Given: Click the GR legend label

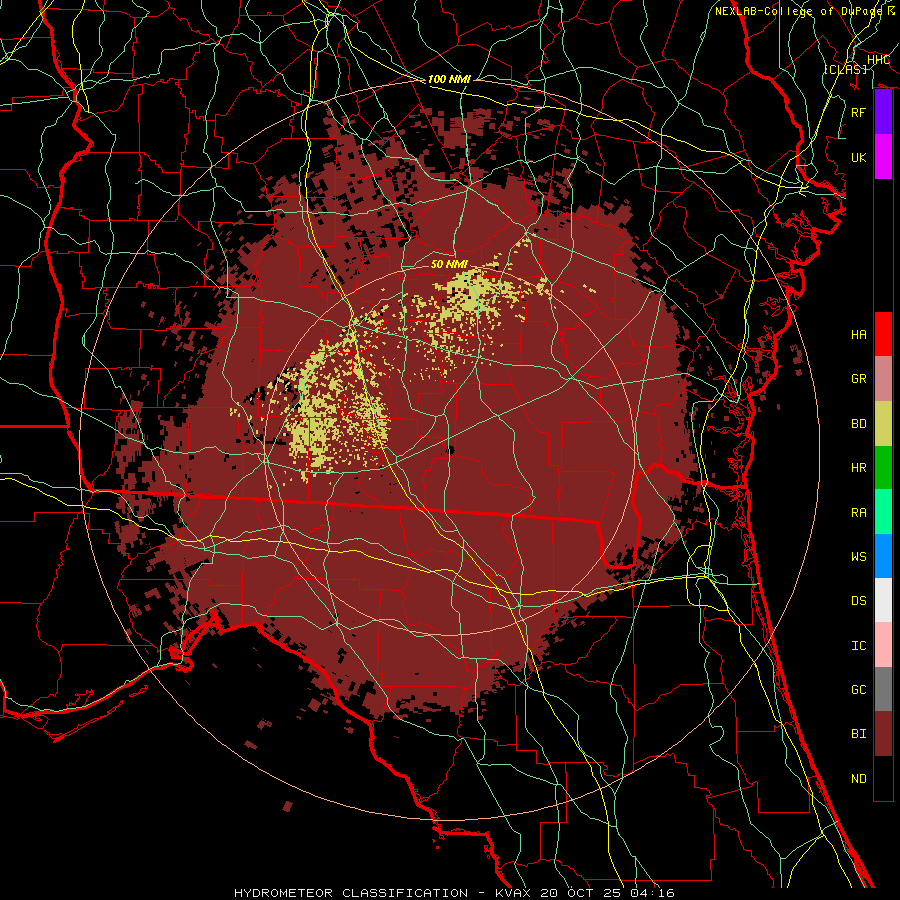Looking at the screenshot, I should click(x=858, y=379).
